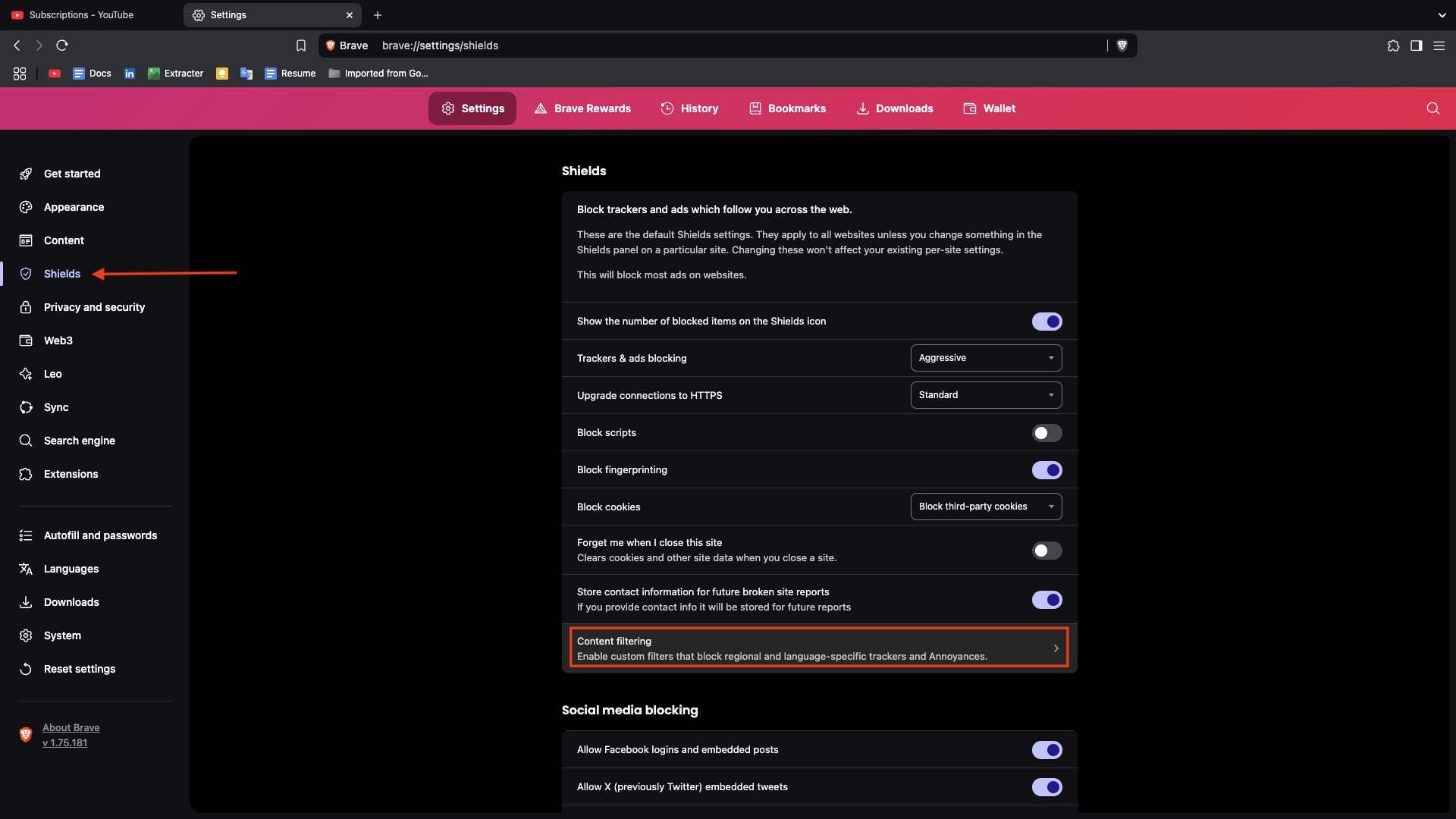Bookmark the current page via star icon

click(x=301, y=45)
